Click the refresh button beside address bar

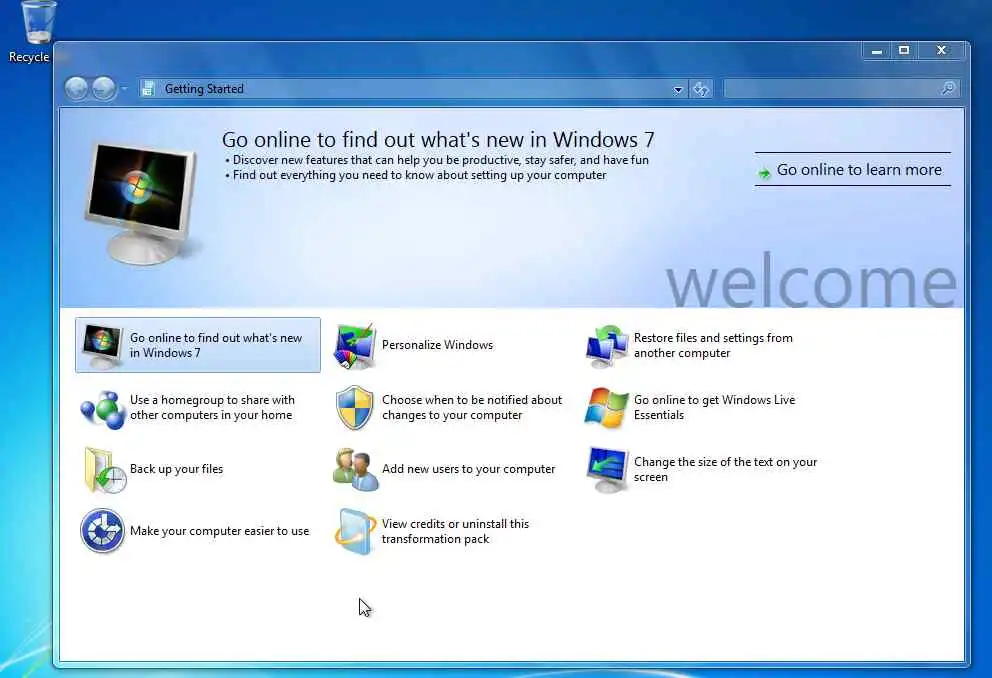[x=701, y=89]
